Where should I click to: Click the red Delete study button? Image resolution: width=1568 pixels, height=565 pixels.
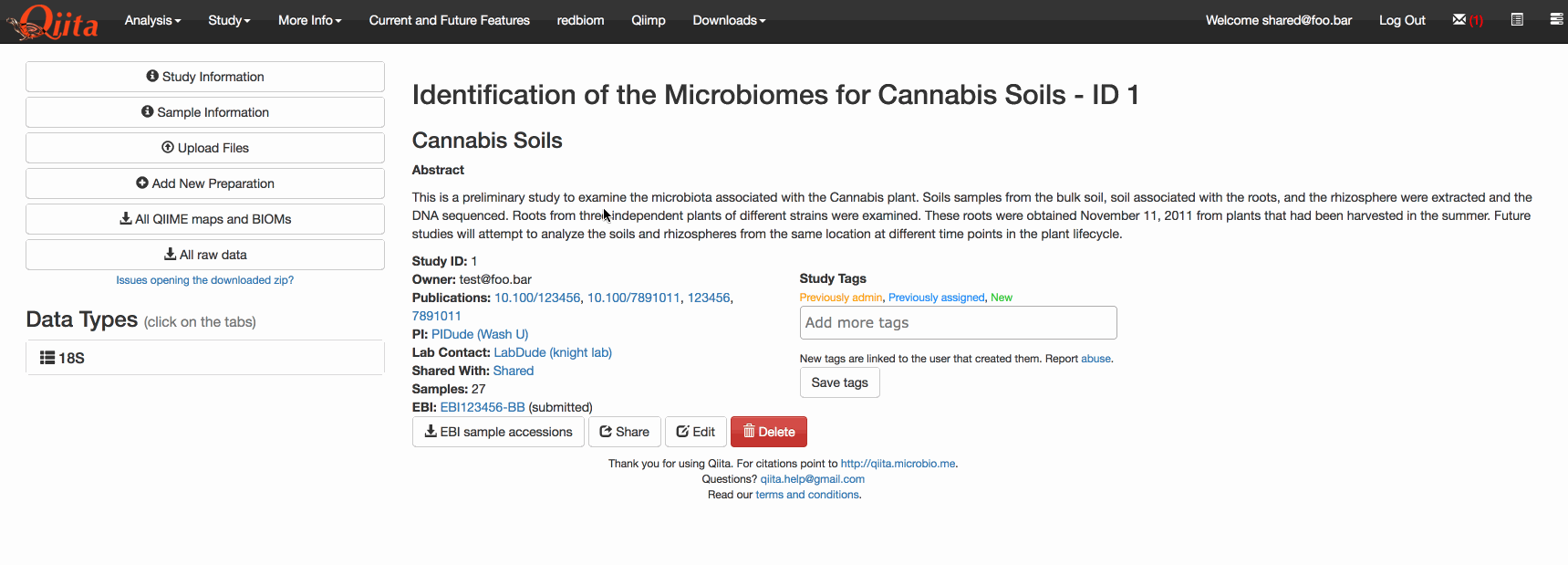click(768, 432)
